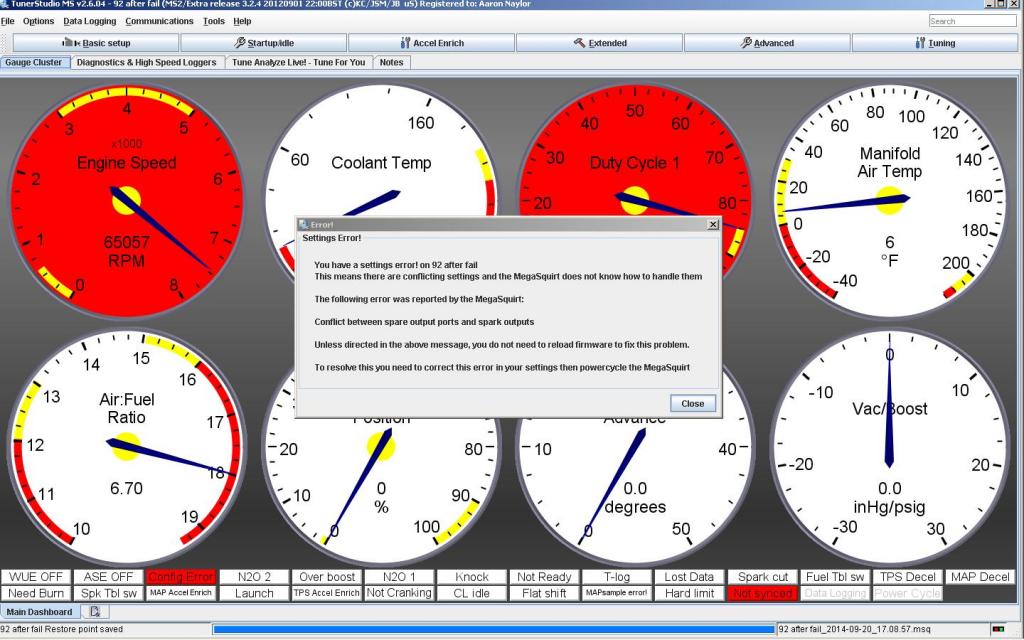Expand the Extended settings menu
Image resolution: width=1024 pixels, height=640 pixels.
[600, 43]
